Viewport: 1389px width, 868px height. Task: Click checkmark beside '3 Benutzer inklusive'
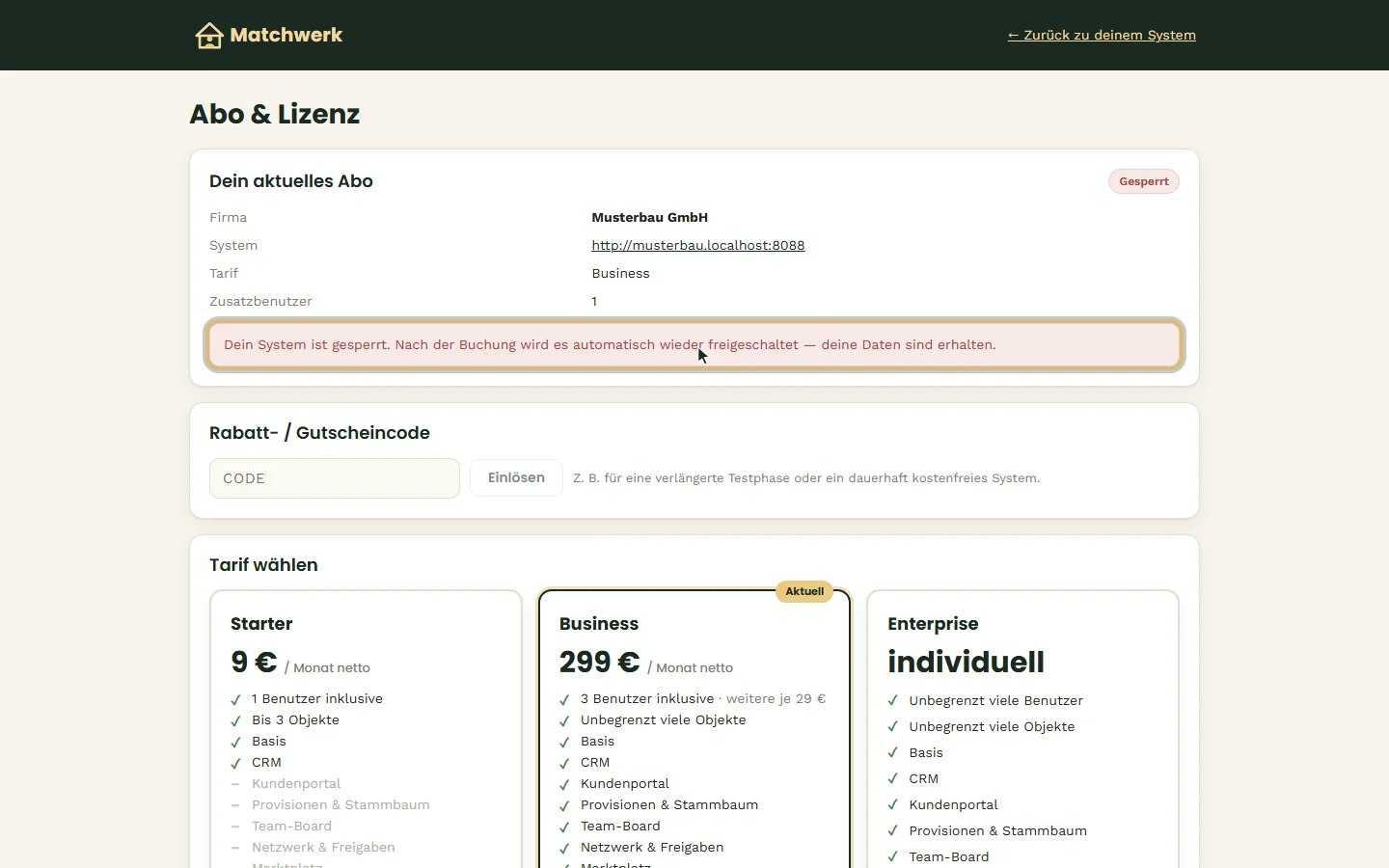click(565, 699)
